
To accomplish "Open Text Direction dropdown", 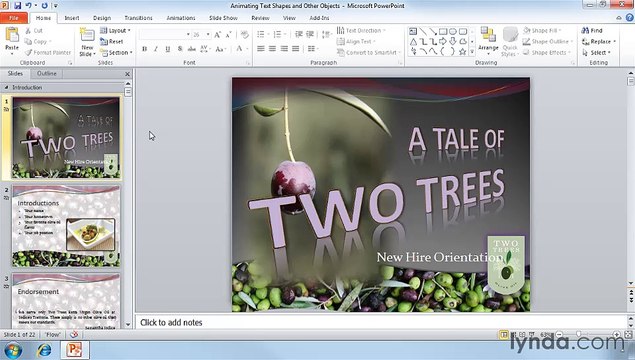I will tap(361, 31).
